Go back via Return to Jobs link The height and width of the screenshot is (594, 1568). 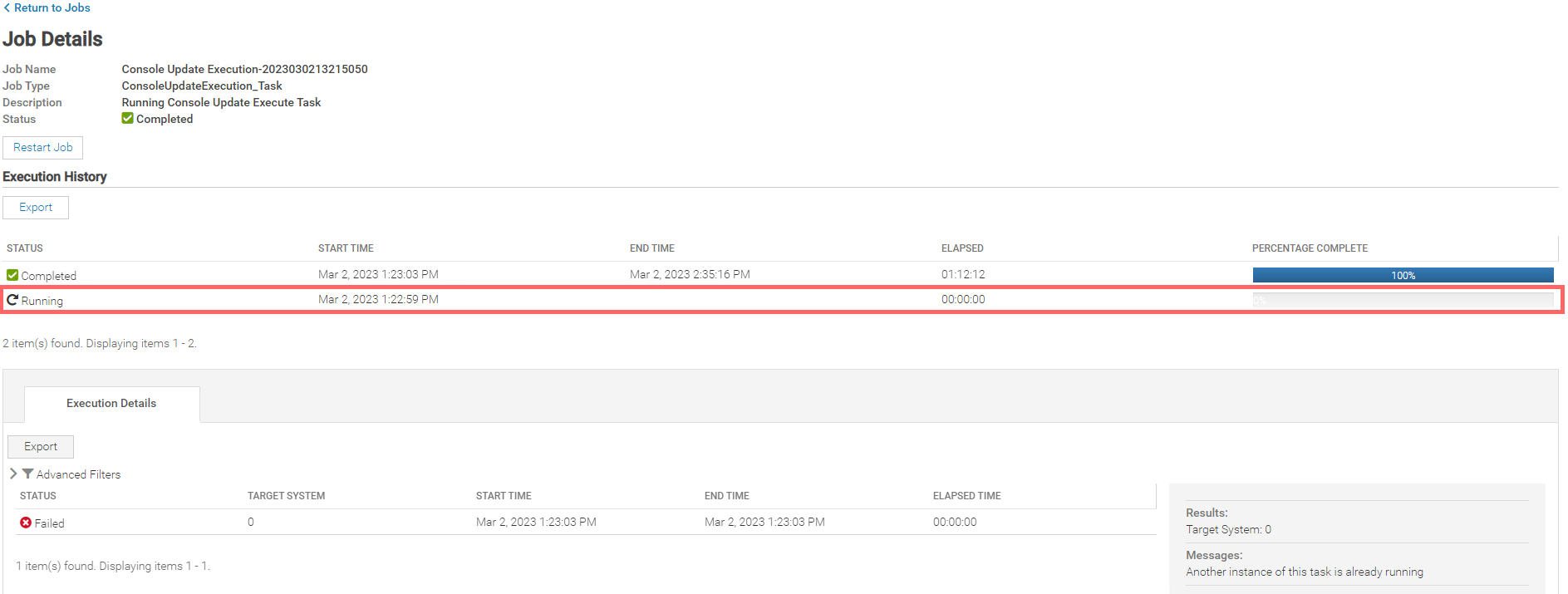click(x=52, y=7)
